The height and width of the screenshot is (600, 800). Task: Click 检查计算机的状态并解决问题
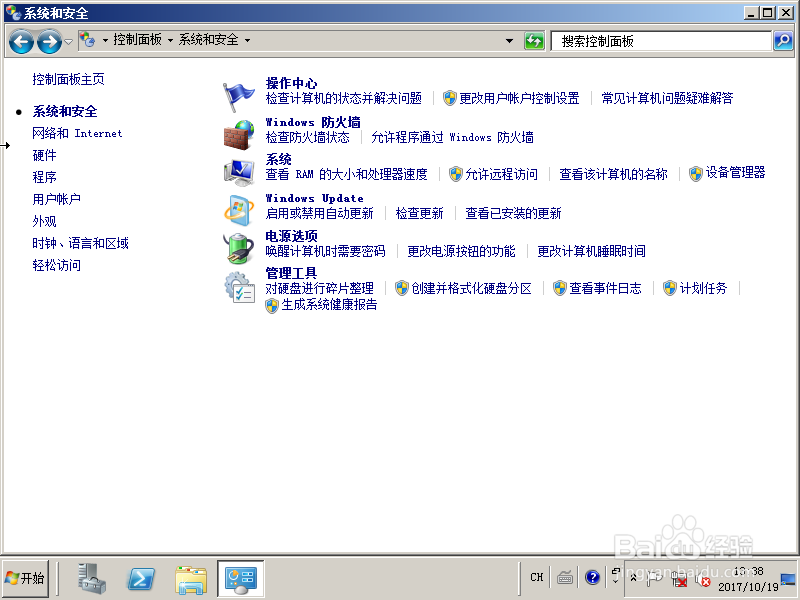344,98
